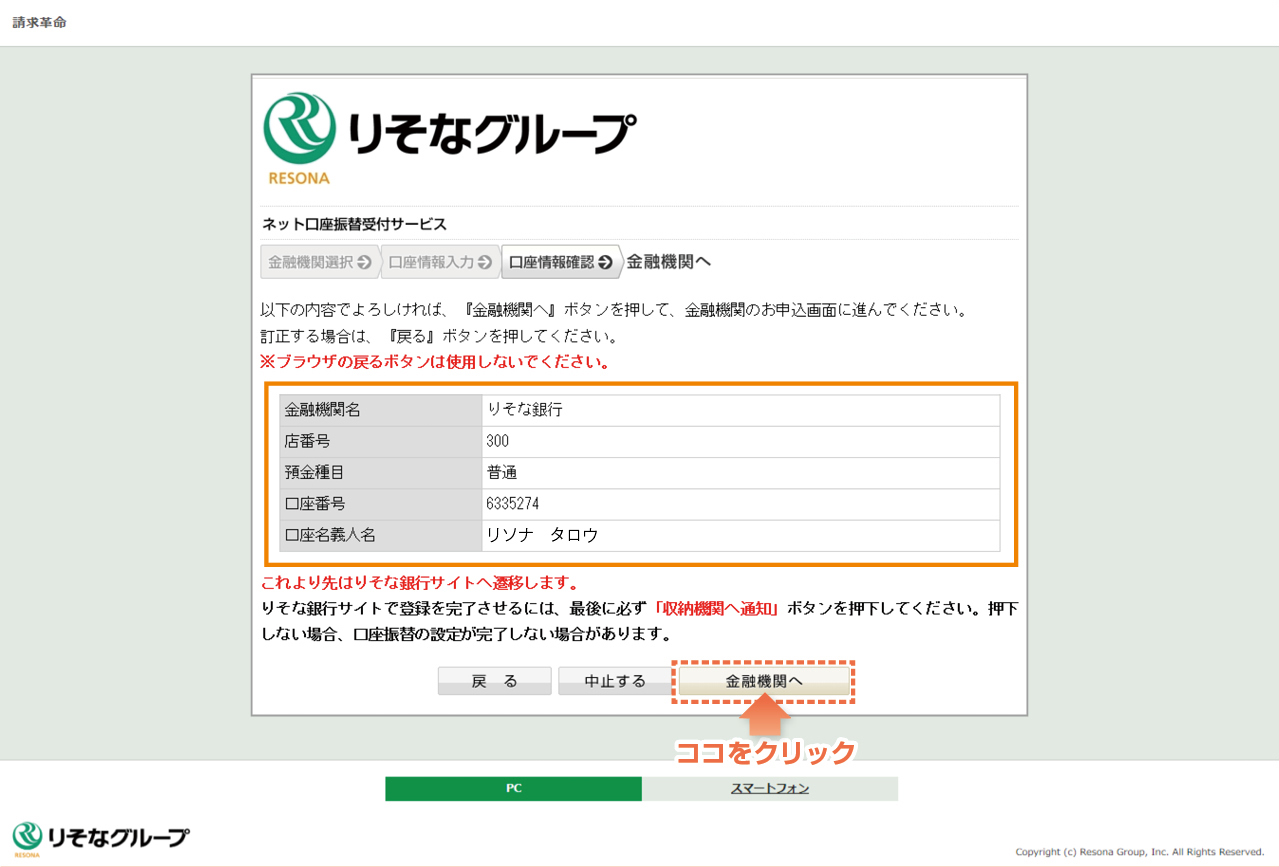Select the 口座情報入力 step
Viewport: 1279px width, 867px height.
point(440,262)
